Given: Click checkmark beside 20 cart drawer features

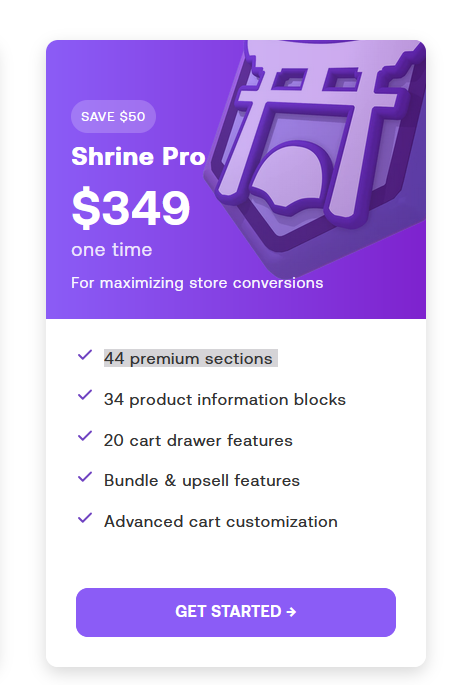Looking at the screenshot, I should (85, 436).
